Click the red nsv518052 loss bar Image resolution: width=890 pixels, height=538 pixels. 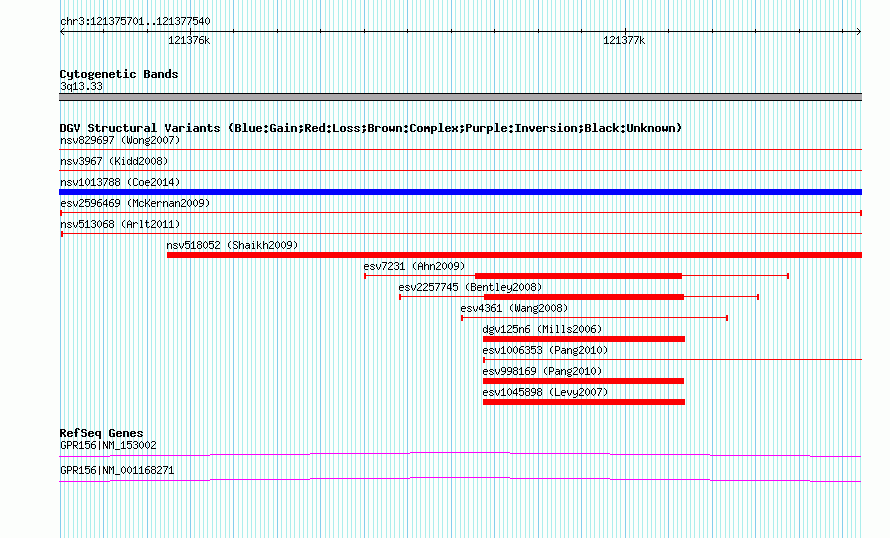pyautogui.click(x=514, y=255)
